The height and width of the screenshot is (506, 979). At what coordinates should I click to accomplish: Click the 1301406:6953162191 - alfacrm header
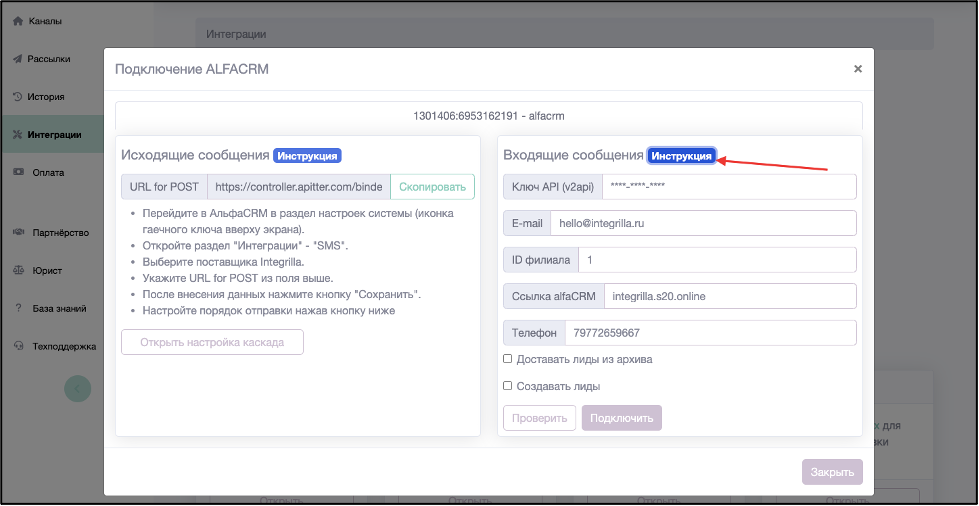coord(489,116)
